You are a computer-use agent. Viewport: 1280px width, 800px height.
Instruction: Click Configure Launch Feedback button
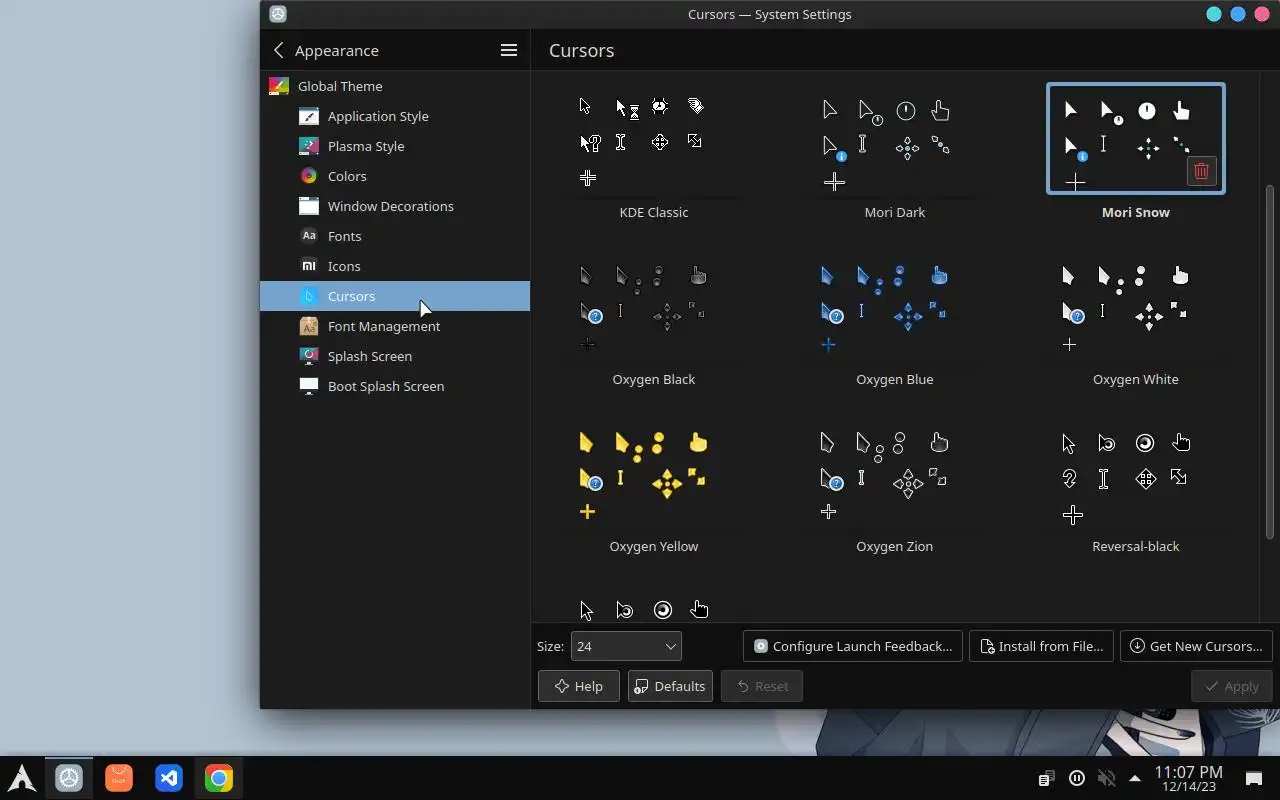[x=853, y=646]
